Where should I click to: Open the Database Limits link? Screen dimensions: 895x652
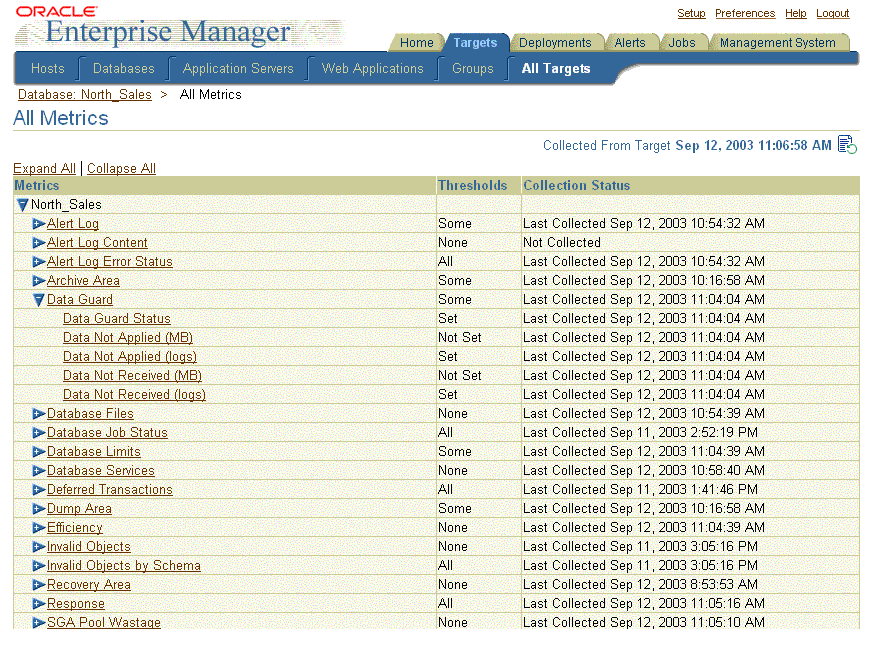tap(94, 452)
